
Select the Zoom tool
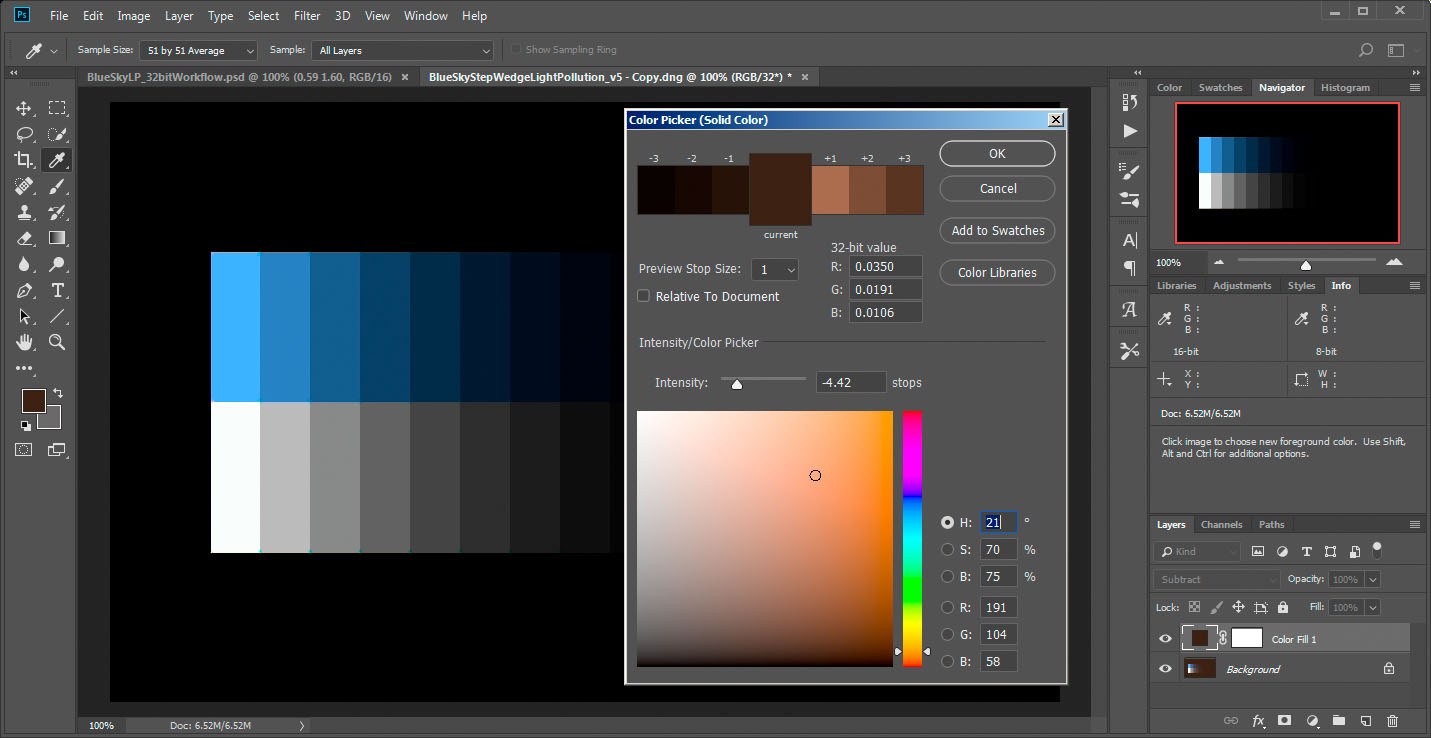click(58, 342)
